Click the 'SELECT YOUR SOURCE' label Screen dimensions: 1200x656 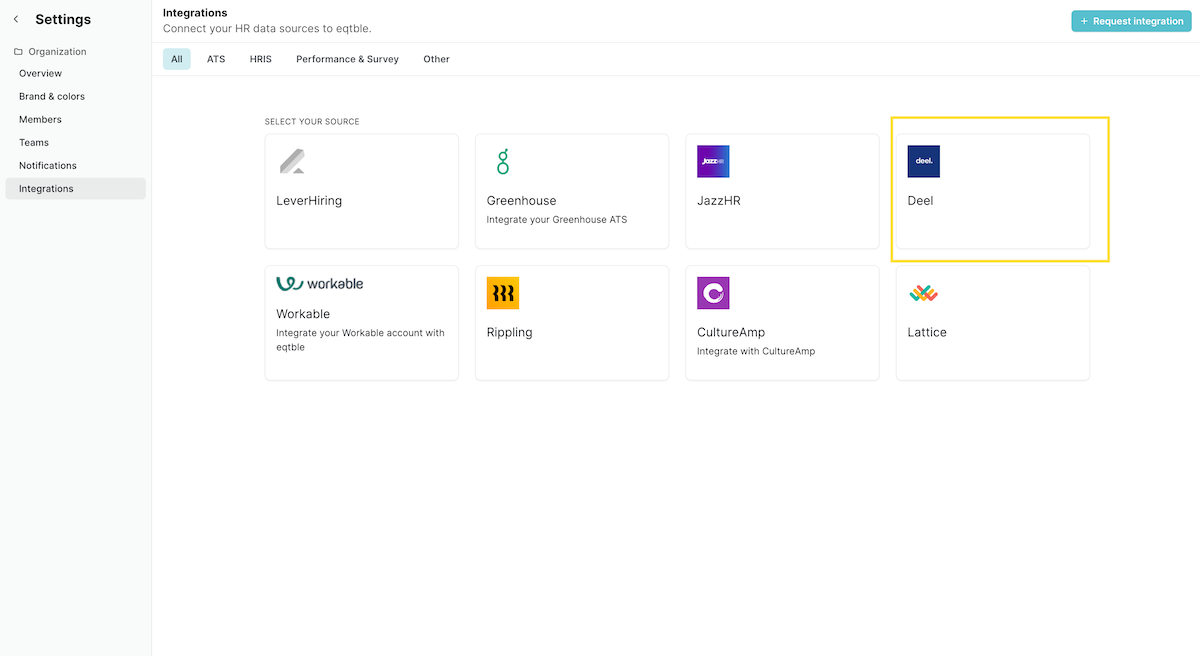[312, 122]
